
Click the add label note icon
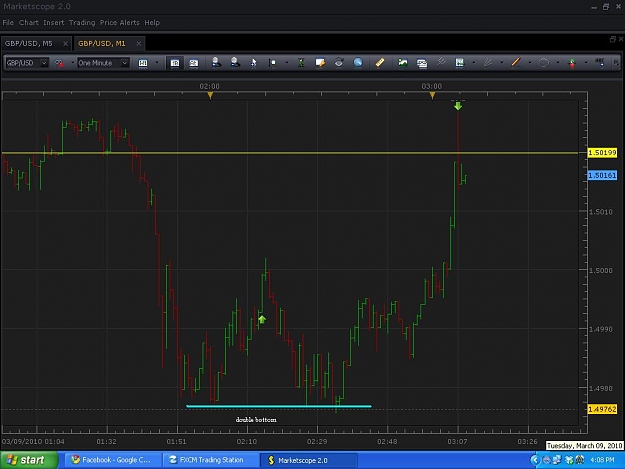tap(320, 63)
